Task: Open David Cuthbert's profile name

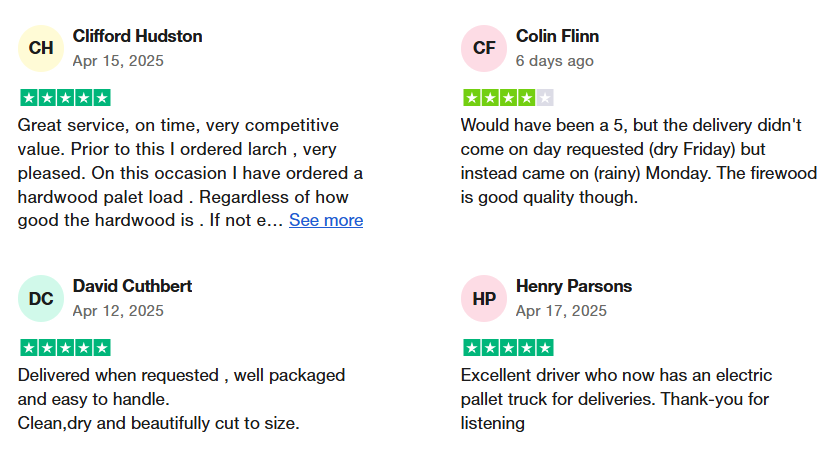Action: point(132,286)
